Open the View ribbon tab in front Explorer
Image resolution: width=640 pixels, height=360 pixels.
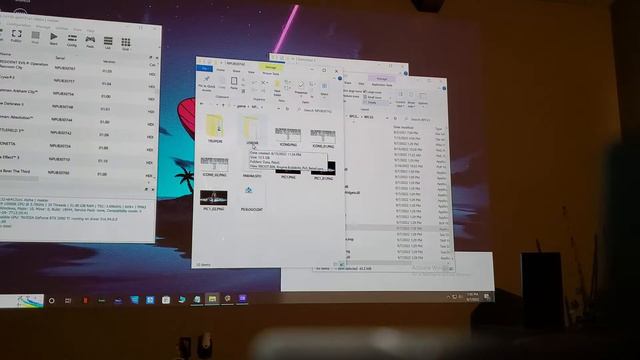(x=251, y=71)
